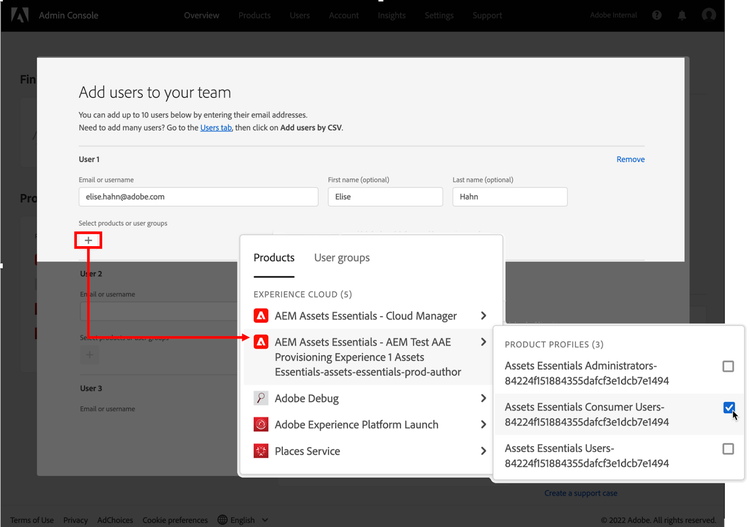Switch to the User groups tab
750x527 pixels.
tap(342, 258)
